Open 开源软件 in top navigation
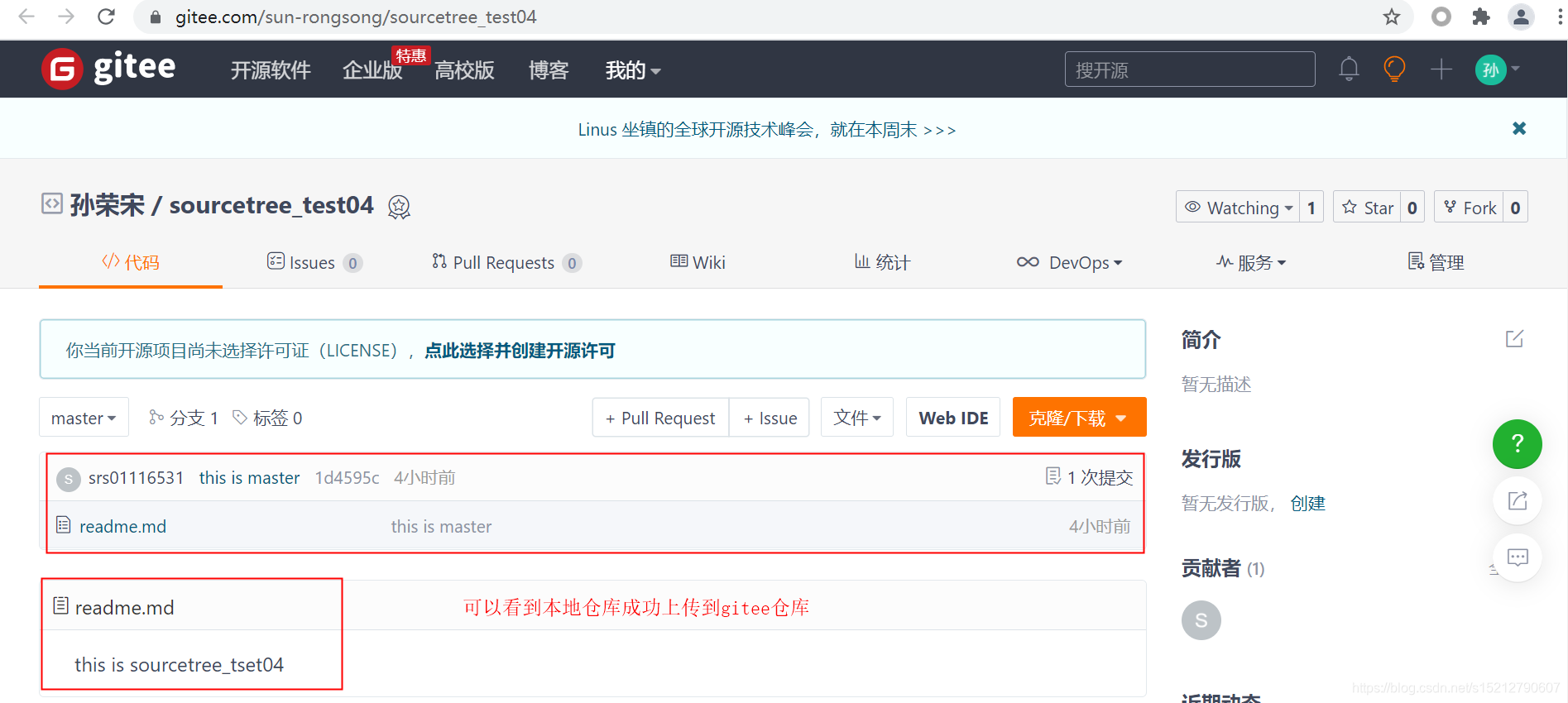 271,70
